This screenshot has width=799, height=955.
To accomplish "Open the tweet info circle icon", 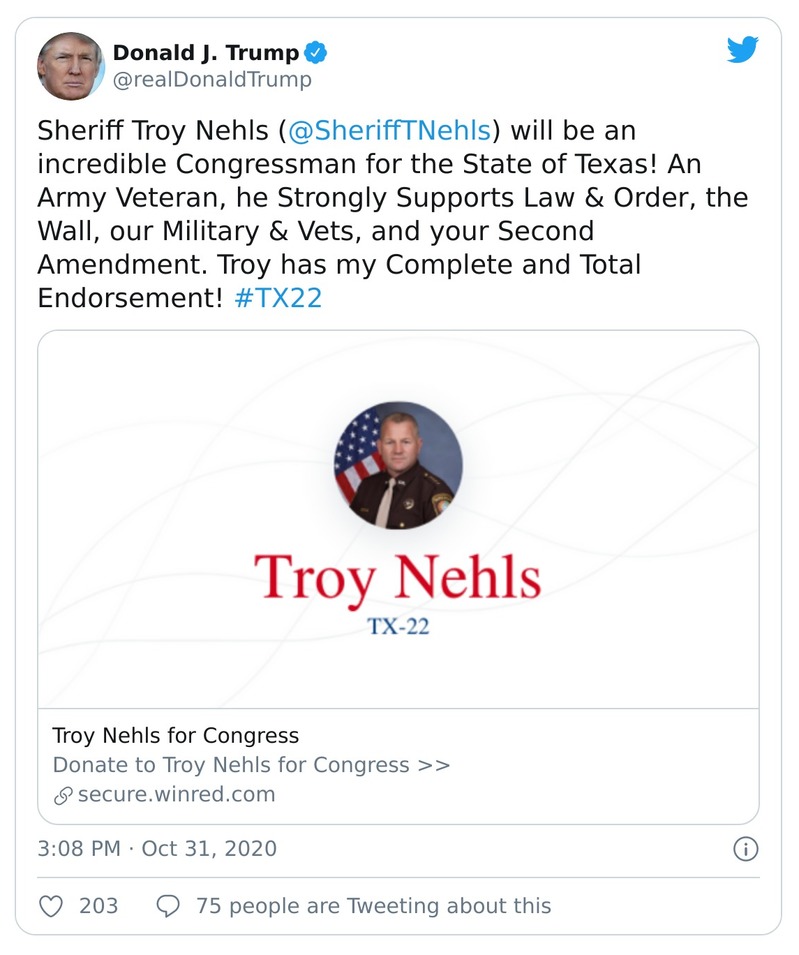I will click(x=746, y=849).
